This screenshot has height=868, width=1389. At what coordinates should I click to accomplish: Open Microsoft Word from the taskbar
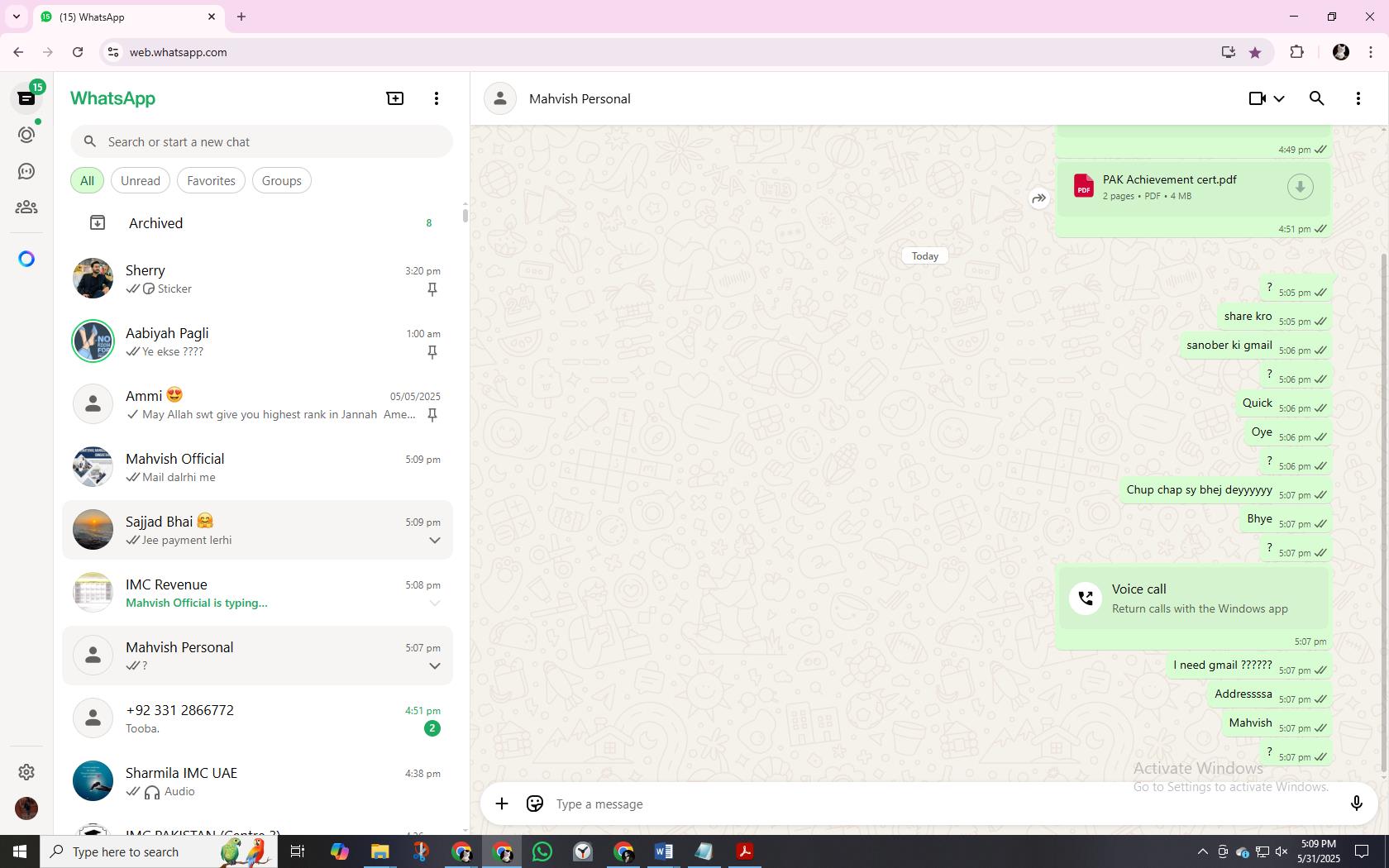663,851
